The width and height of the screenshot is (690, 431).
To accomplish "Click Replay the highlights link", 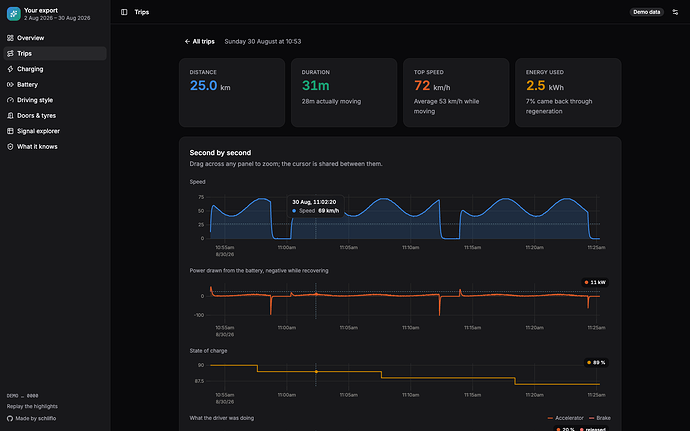I will [32, 406].
